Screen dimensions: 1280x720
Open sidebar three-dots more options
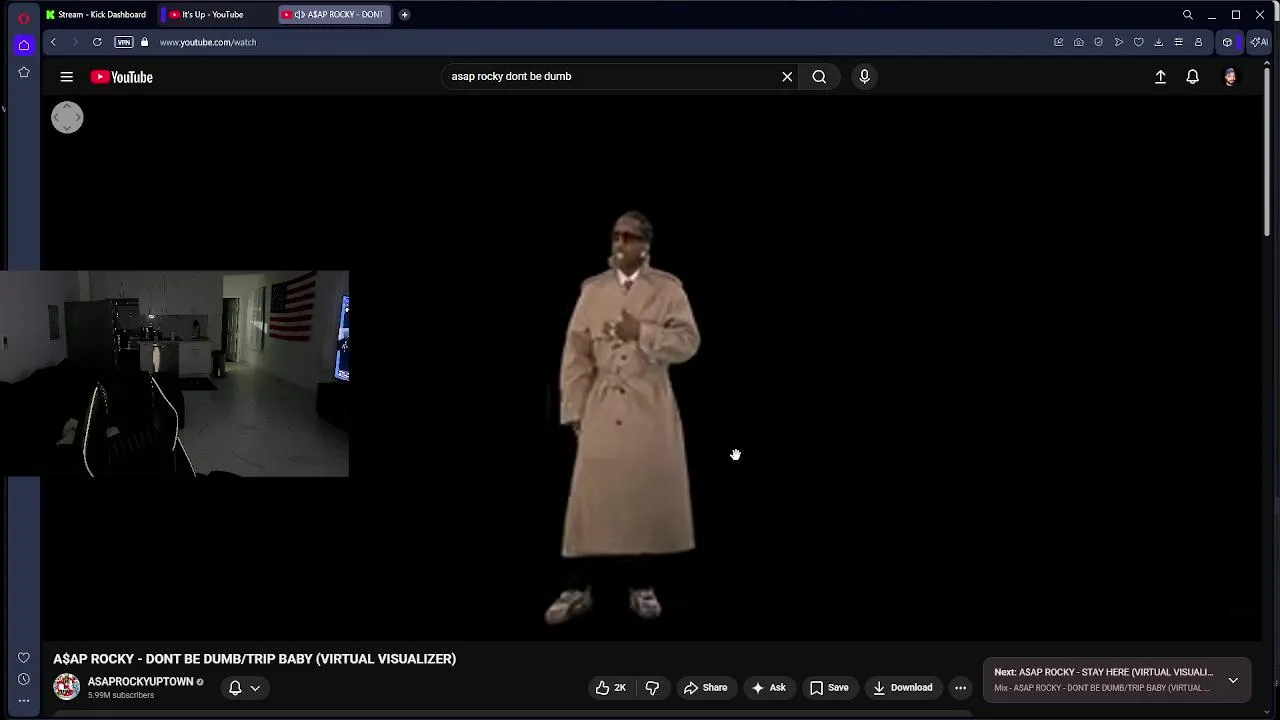pyautogui.click(x=24, y=701)
